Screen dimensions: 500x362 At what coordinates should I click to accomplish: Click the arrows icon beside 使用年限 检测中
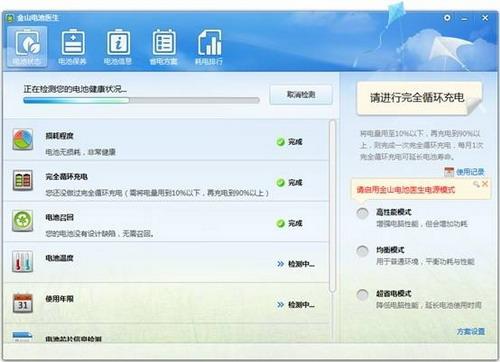tap(281, 305)
